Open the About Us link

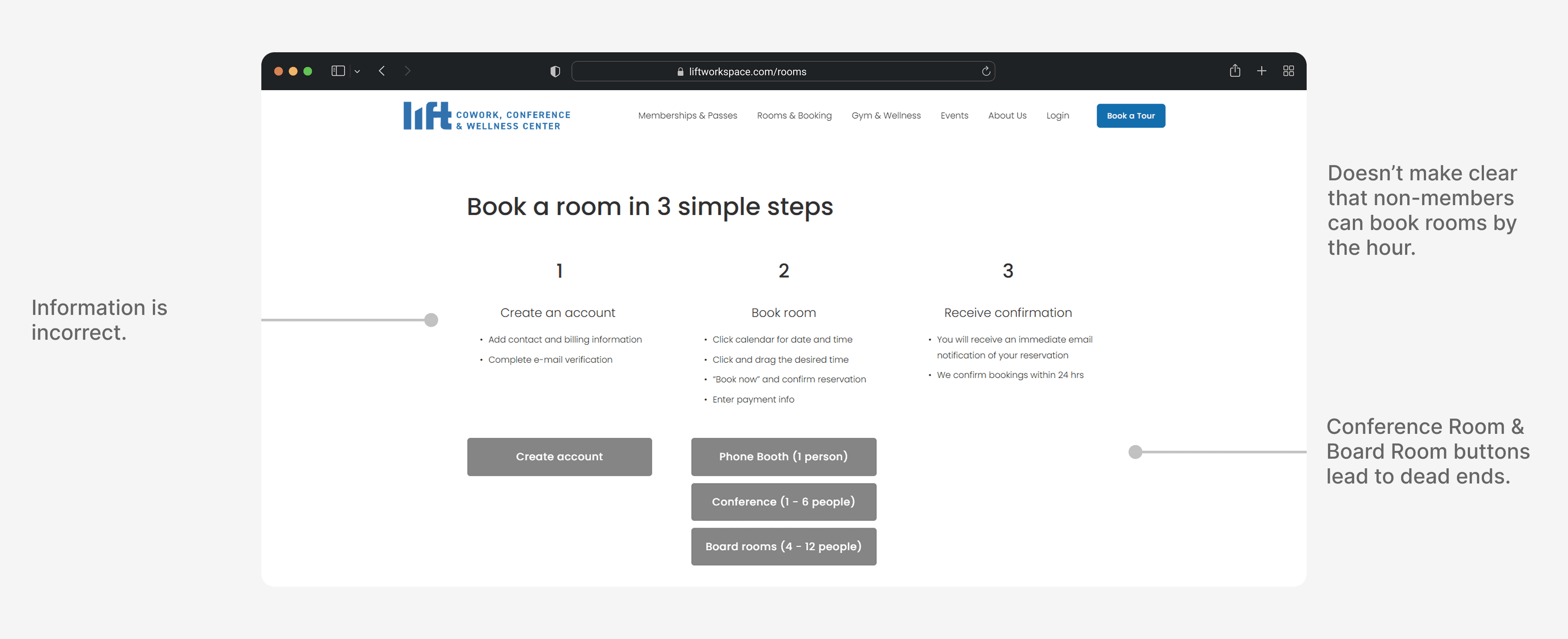[x=1007, y=115]
